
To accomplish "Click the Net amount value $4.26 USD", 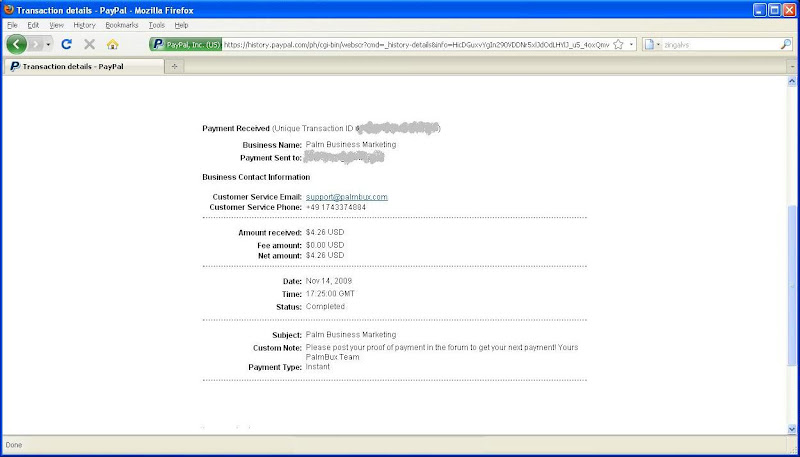I will point(324,255).
